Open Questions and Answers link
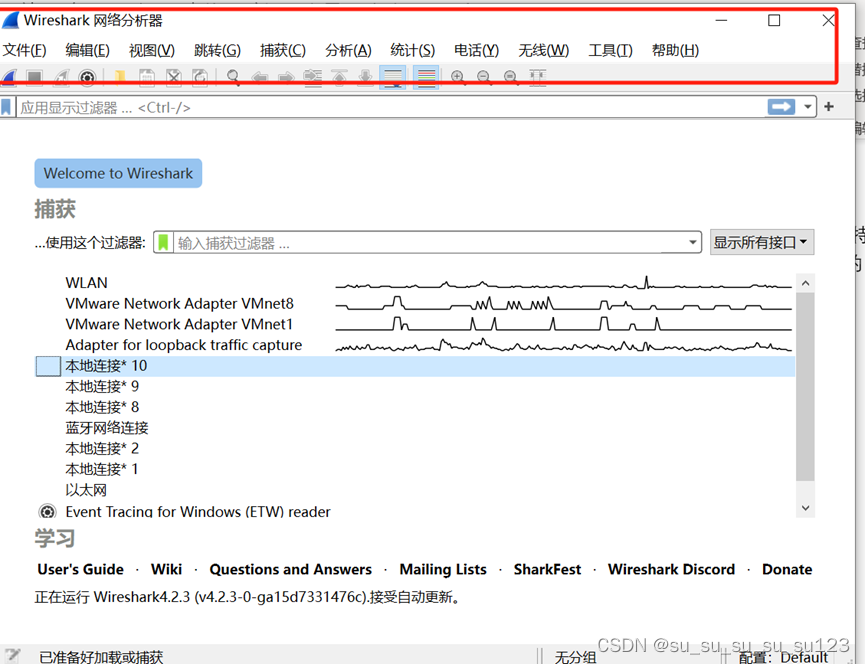Viewport: 865px width, 664px height. tap(291, 569)
